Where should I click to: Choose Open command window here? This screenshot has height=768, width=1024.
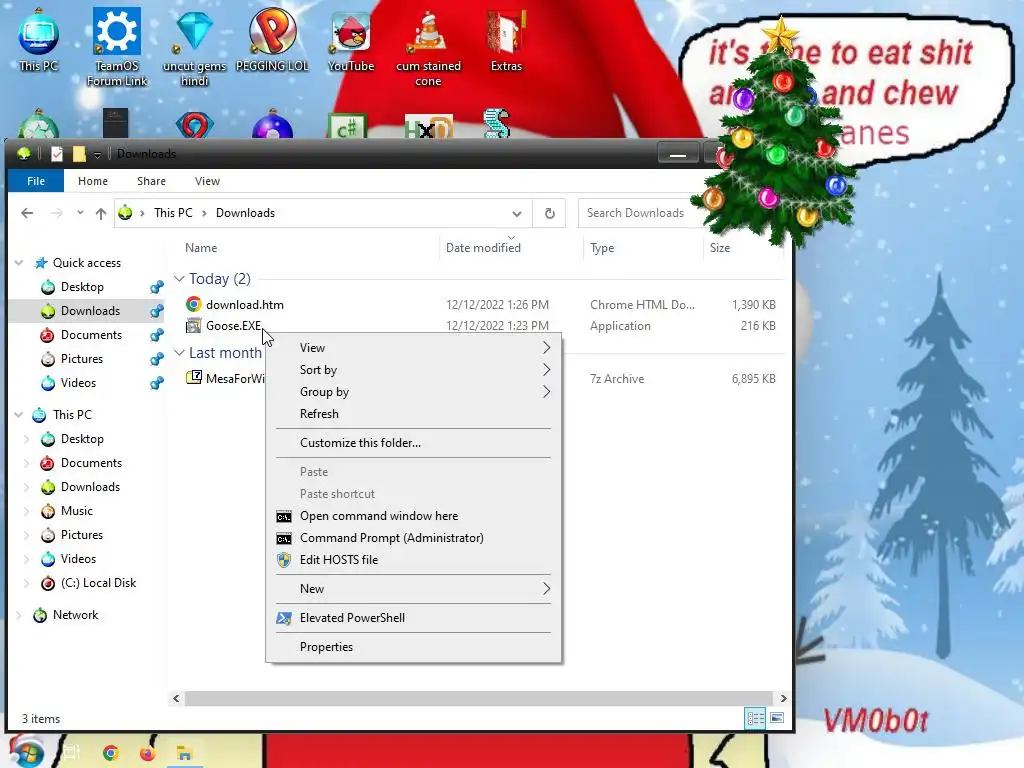click(x=413, y=516)
